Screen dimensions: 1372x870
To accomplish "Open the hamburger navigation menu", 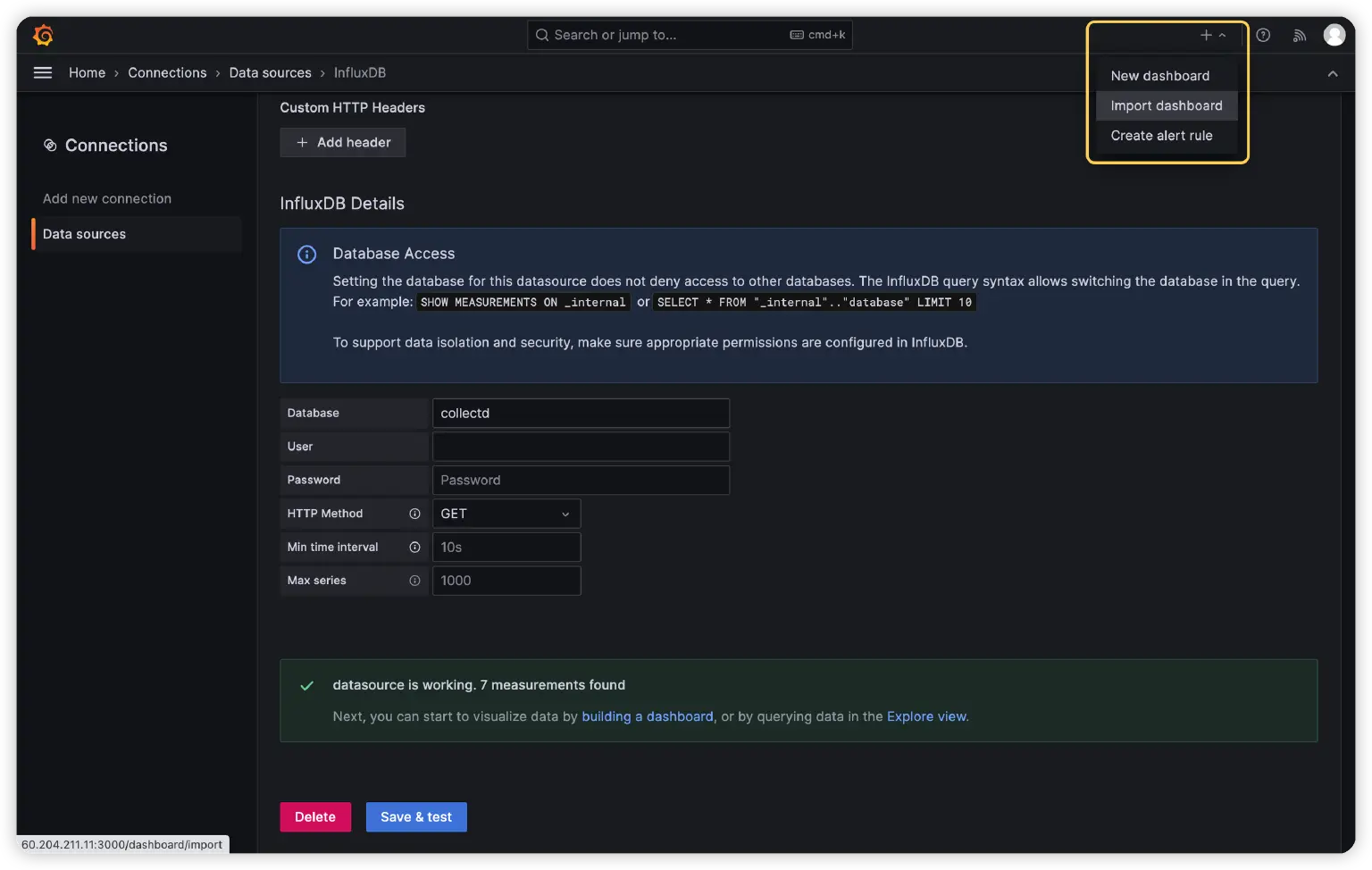I will [42, 72].
